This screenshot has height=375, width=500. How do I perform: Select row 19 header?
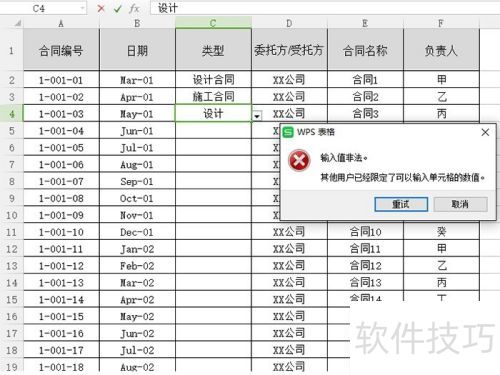[x=11, y=367]
